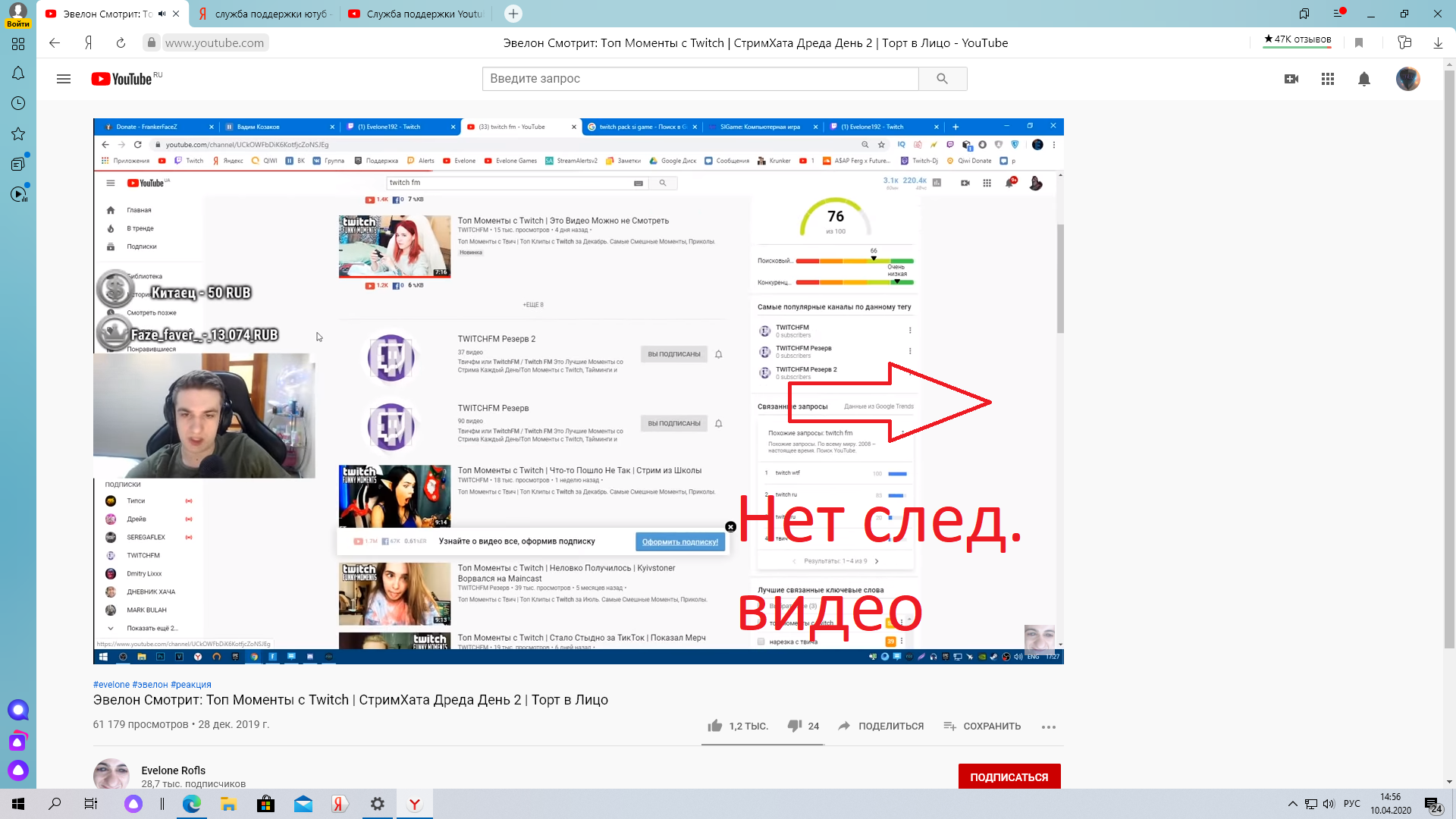Viewport: 1456px width, 819px height.
Task: Open the YouTube apps grid icon
Action: (1327, 79)
